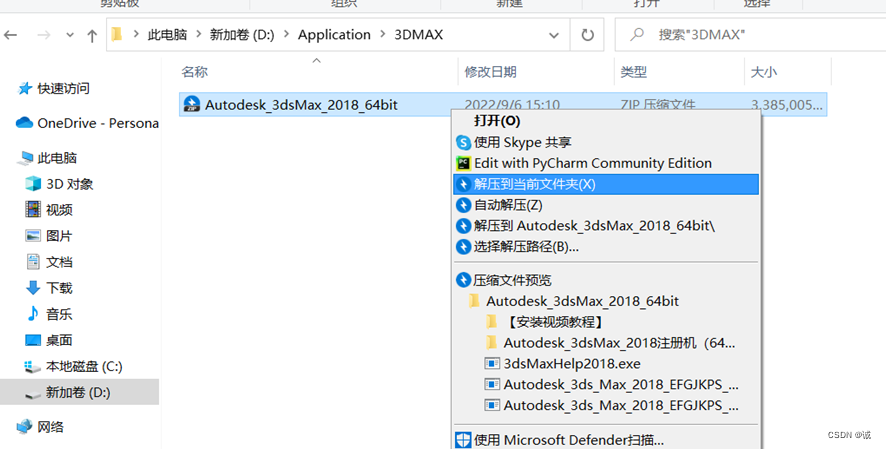Screen dimensions: 886x449
Task: Click the search magnifier icon
Action: coord(637,34)
